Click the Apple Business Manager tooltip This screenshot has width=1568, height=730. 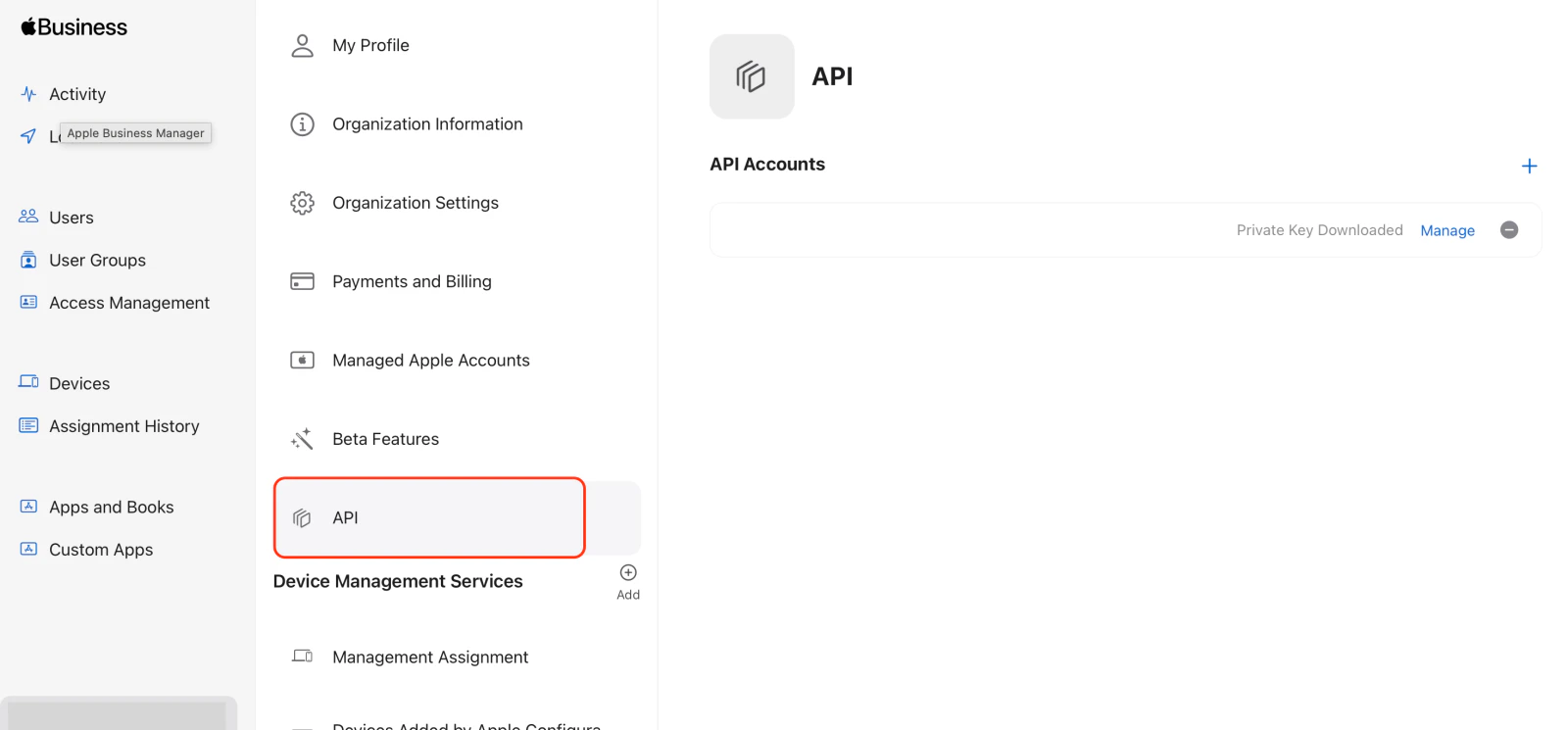135,133
